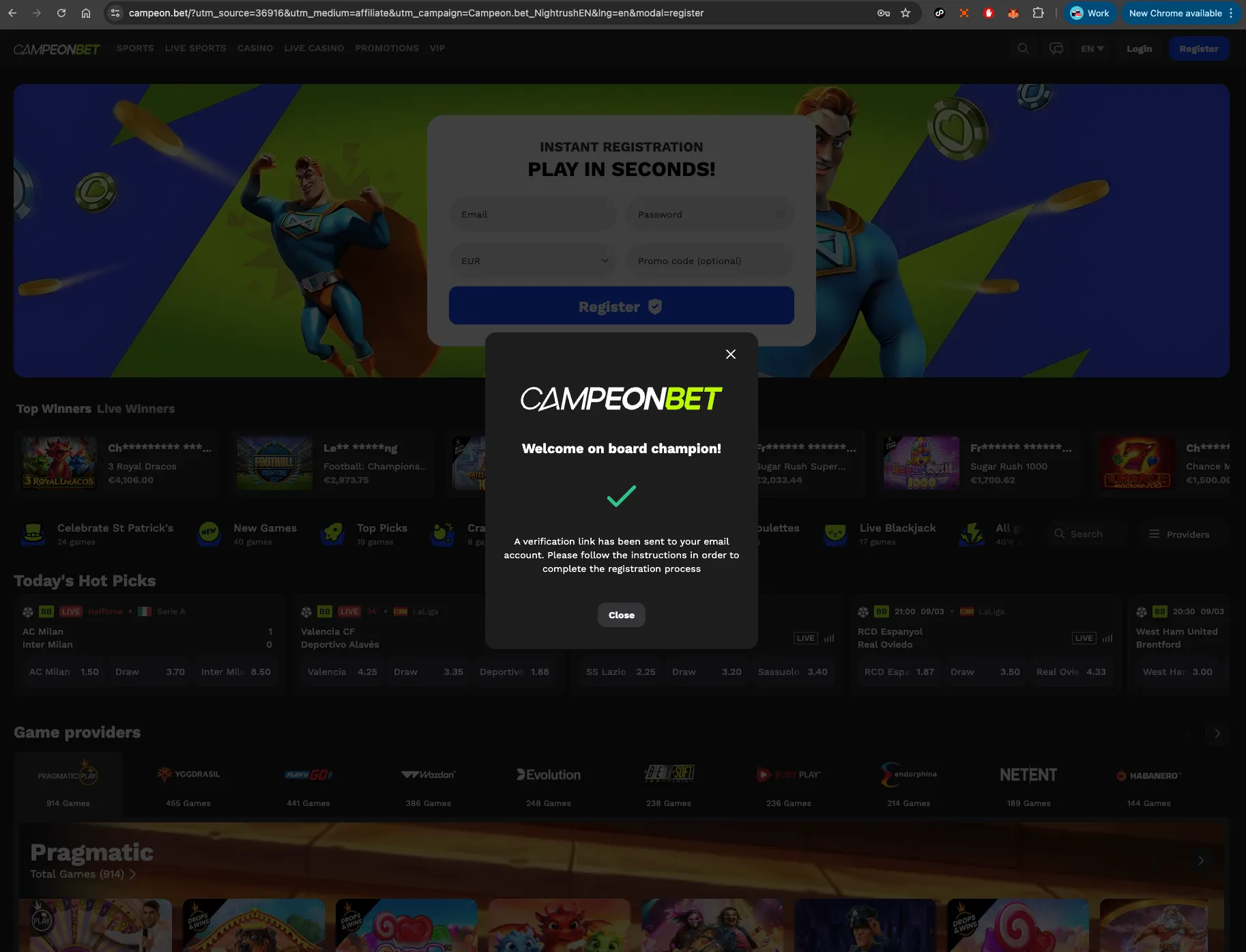Select Play'n GO provider logo

[308, 775]
